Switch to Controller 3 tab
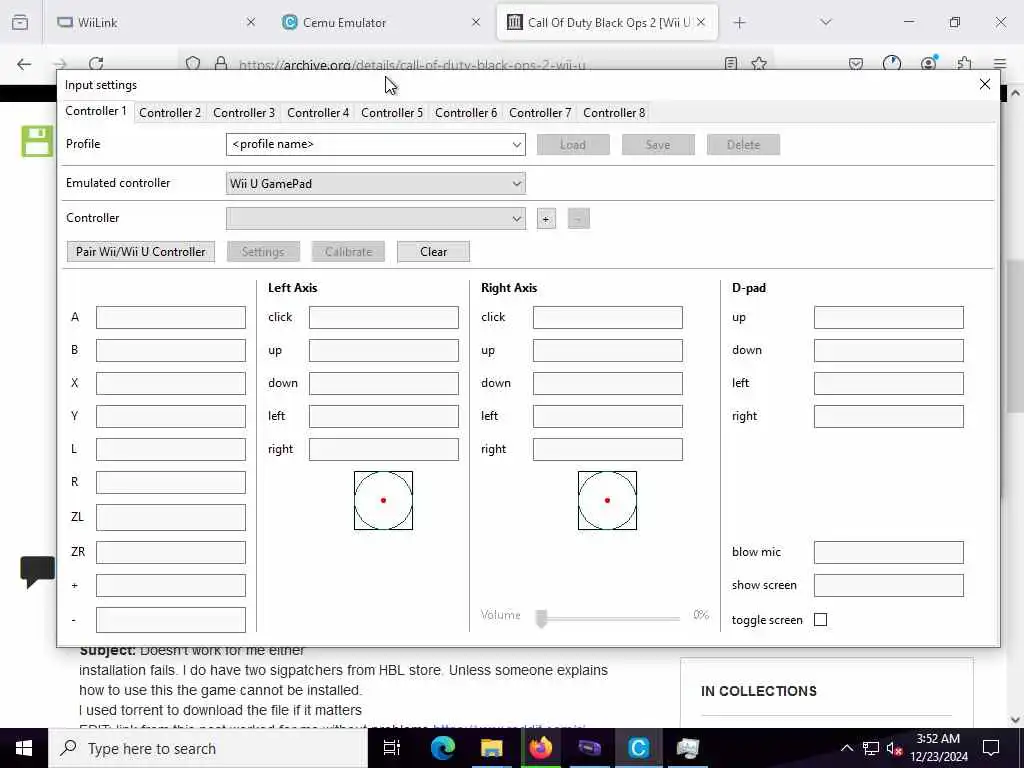Image resolution: width=1024 pixels, height=768 pixels. point(244,112)
